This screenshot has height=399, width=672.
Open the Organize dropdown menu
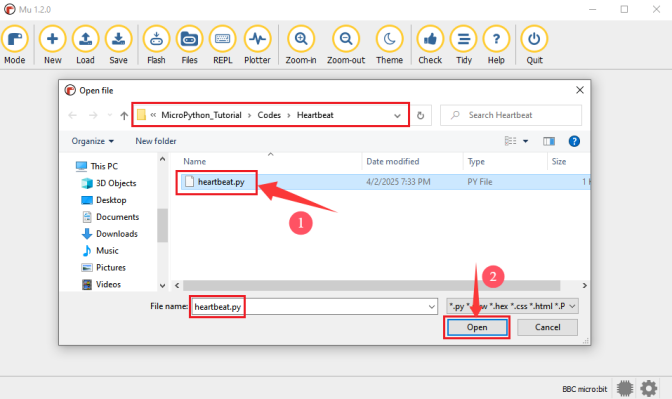pyautogui.click(x=93, y=141)
